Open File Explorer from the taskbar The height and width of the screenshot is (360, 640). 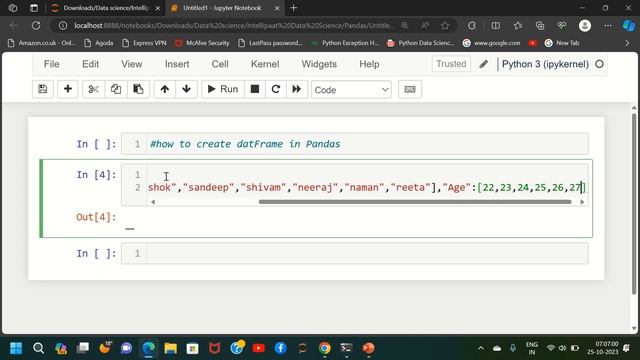171,348
